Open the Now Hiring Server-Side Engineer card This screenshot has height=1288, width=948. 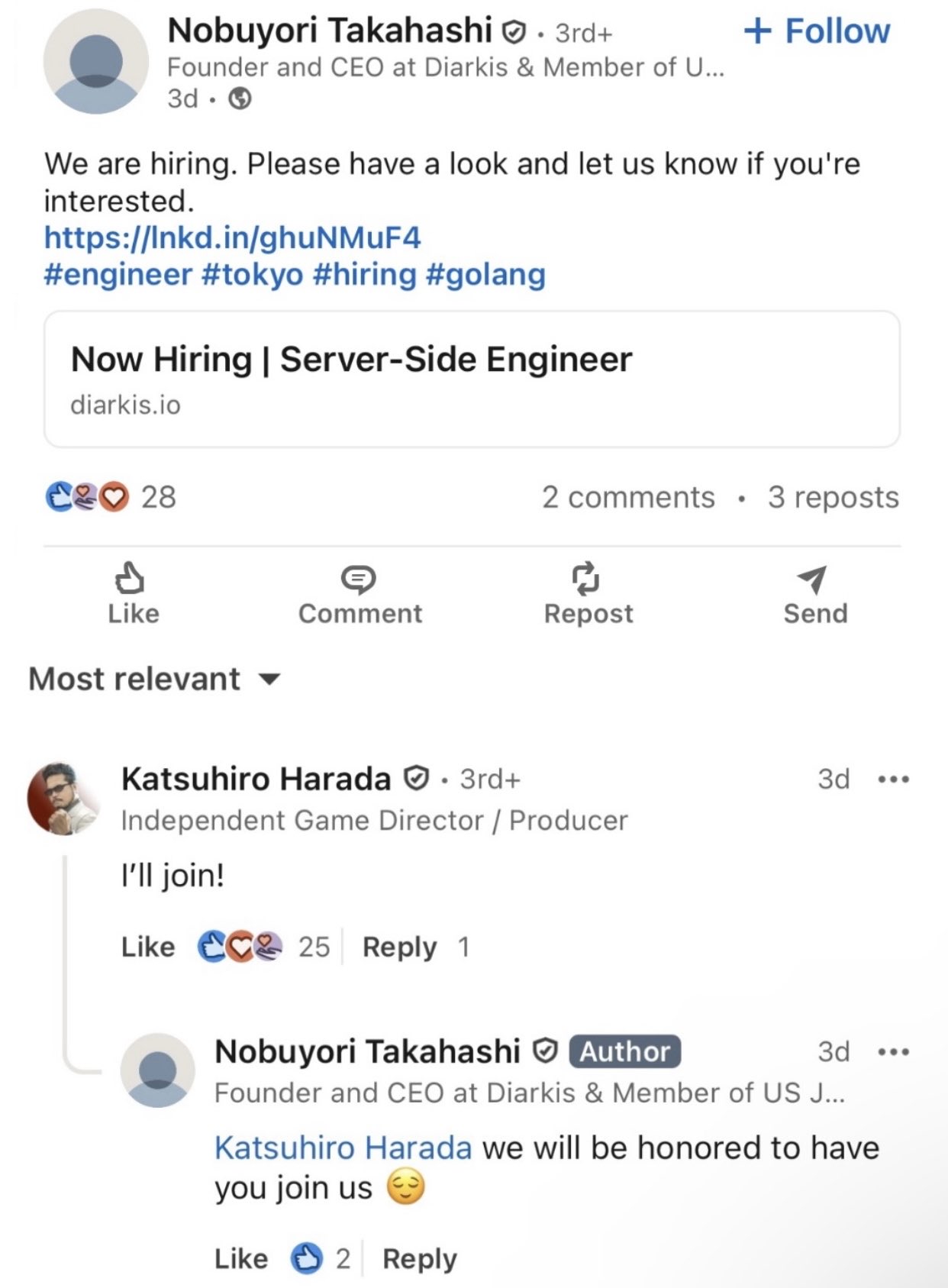tap(472, 379)
